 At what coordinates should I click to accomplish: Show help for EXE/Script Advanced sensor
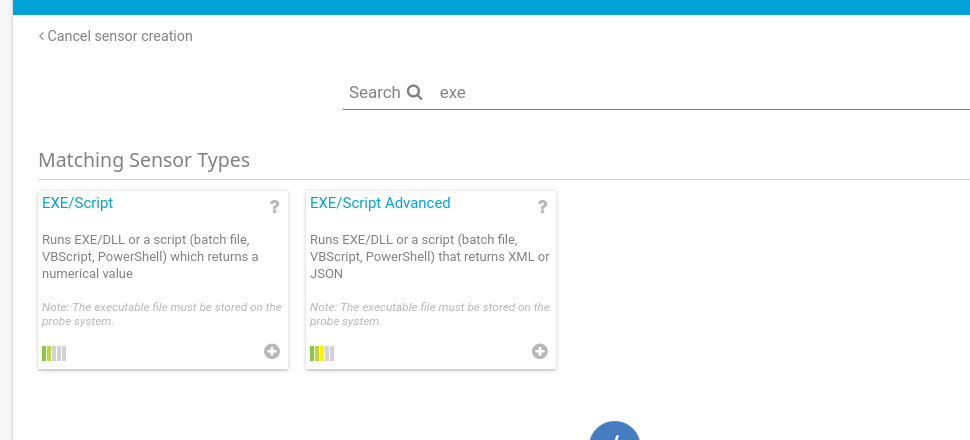point(543,207)
